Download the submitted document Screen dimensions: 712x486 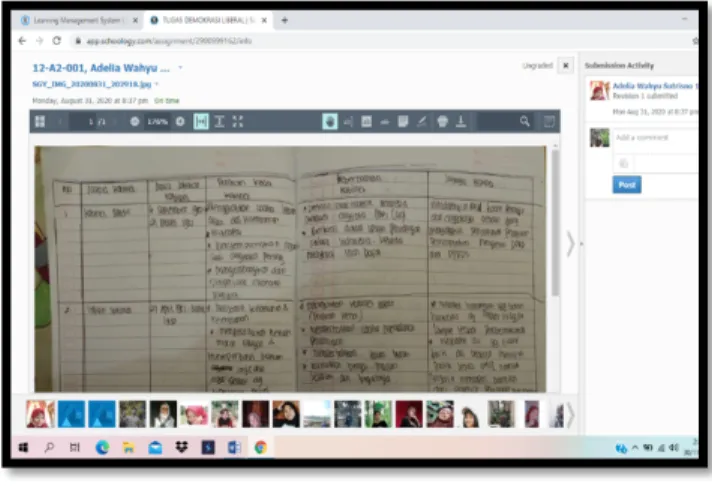(x=461, y=121)
